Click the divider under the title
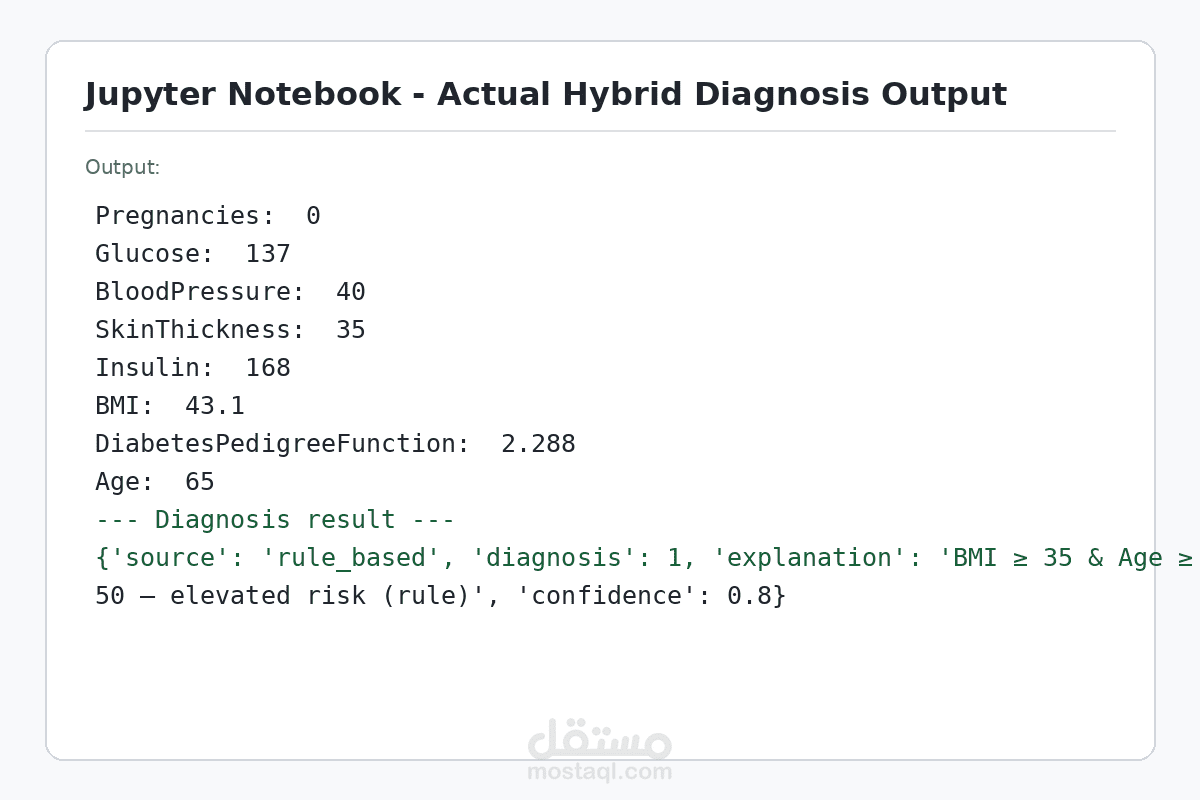This screenshot has height=800, width=1200. [600, 131]
